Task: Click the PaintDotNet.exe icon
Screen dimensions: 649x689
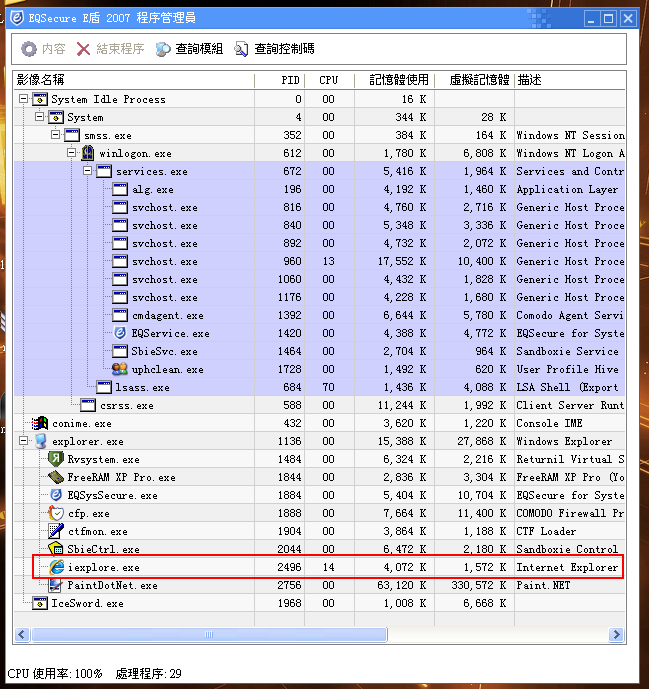Action: coord(56,585)
